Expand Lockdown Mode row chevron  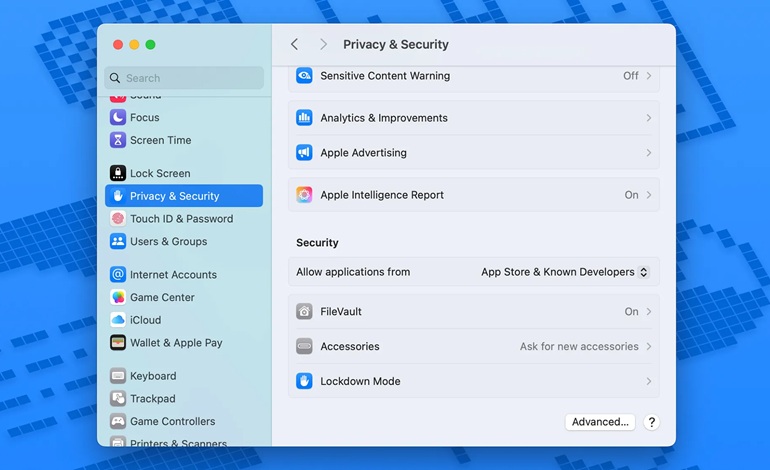tap(649, 381)
